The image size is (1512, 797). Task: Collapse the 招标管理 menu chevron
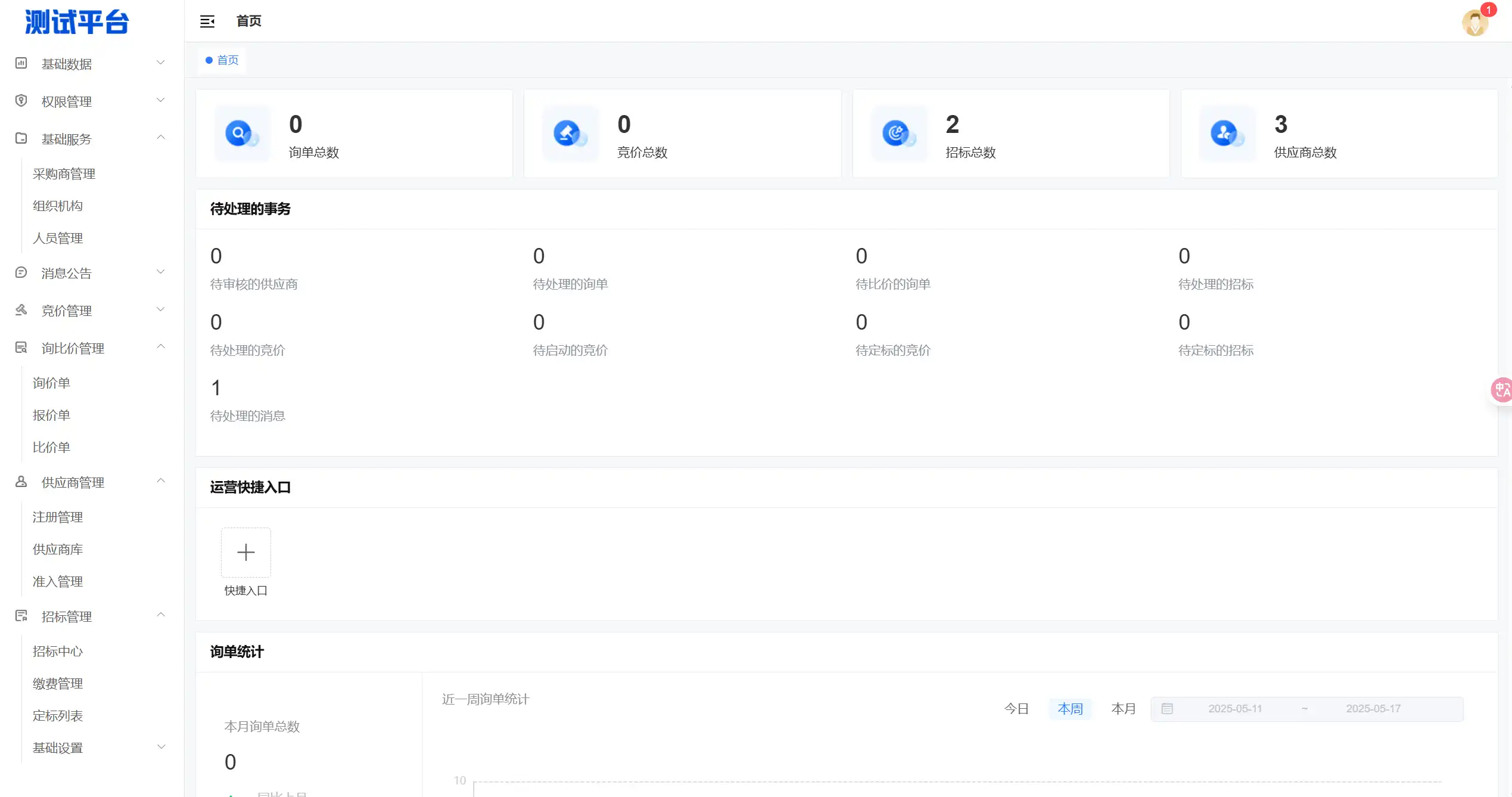pos(160,615)
